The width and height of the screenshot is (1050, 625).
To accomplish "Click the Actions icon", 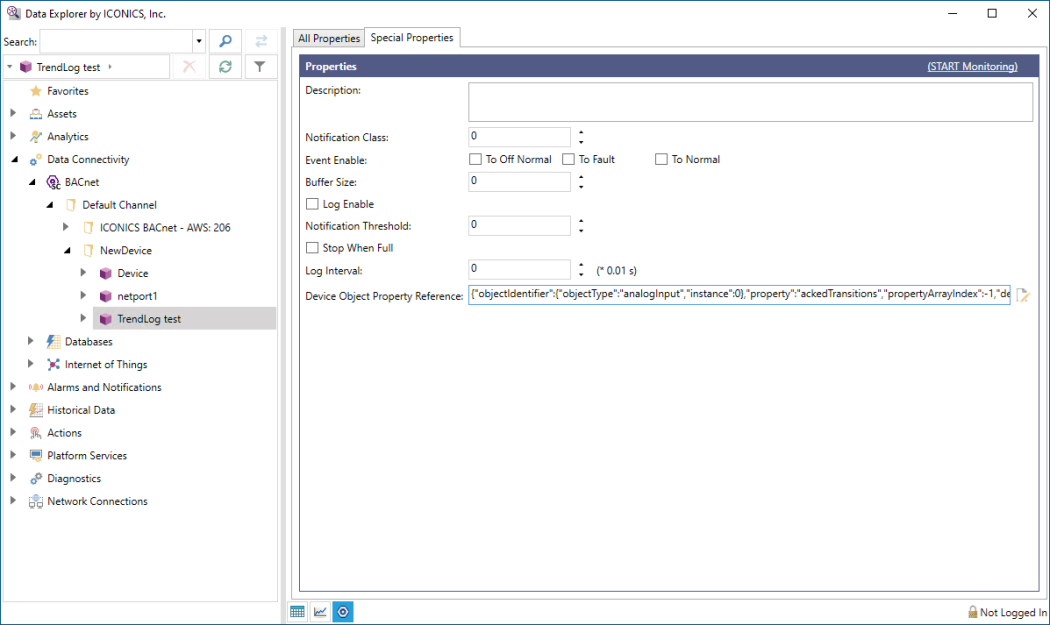I will [36, 433].
